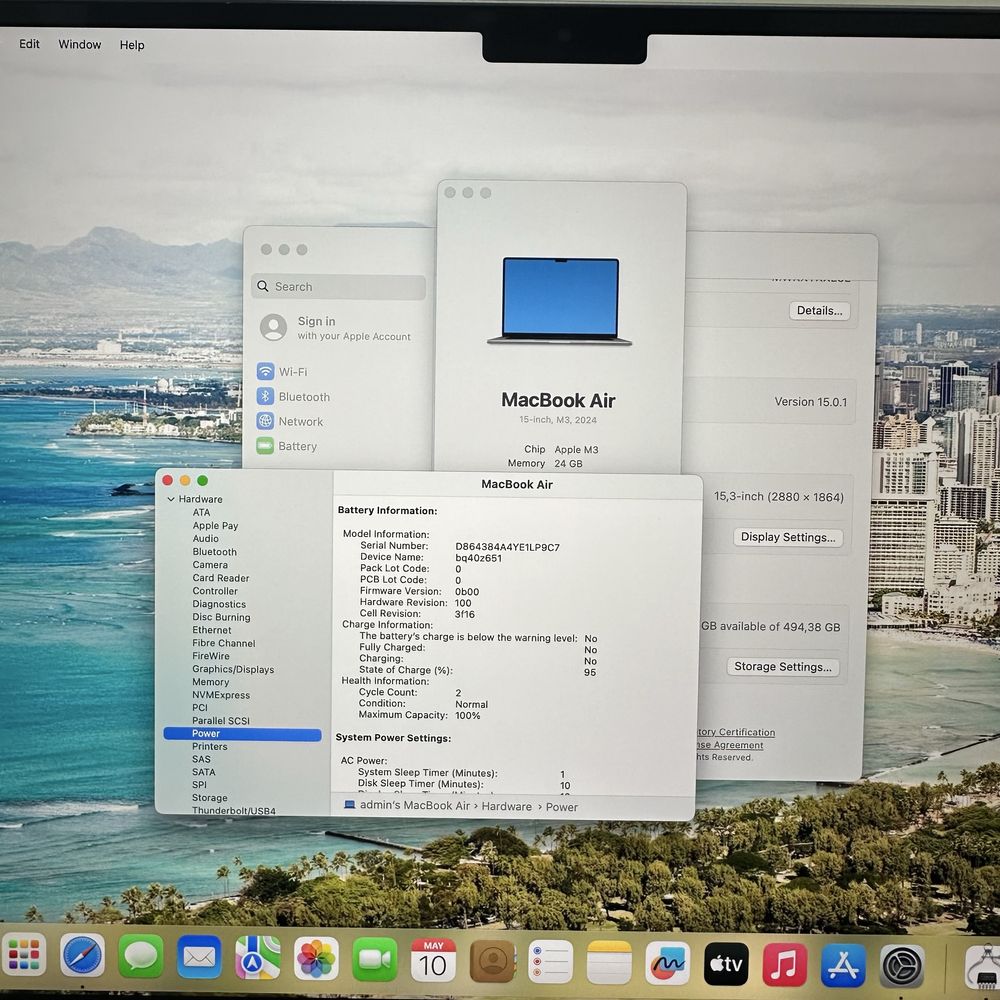
Task: Select the highlighted Power row in sidebar
Action: (x=242, y=734)
